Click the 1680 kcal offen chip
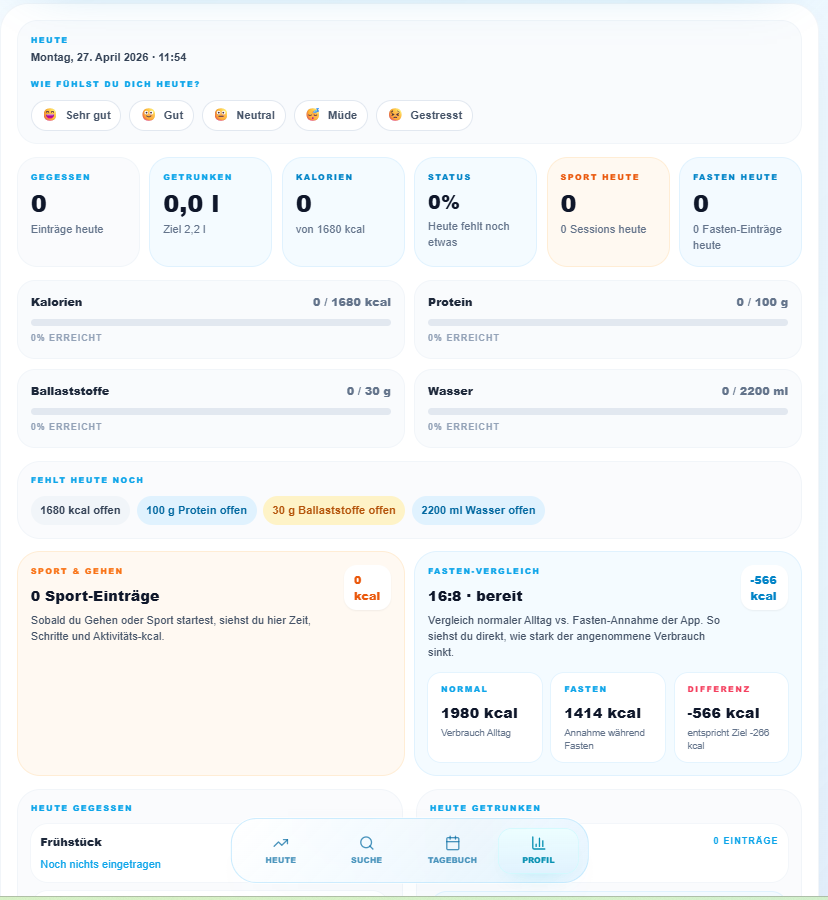Viewport: 828px width, 900px height. click(x=80, y=510)
